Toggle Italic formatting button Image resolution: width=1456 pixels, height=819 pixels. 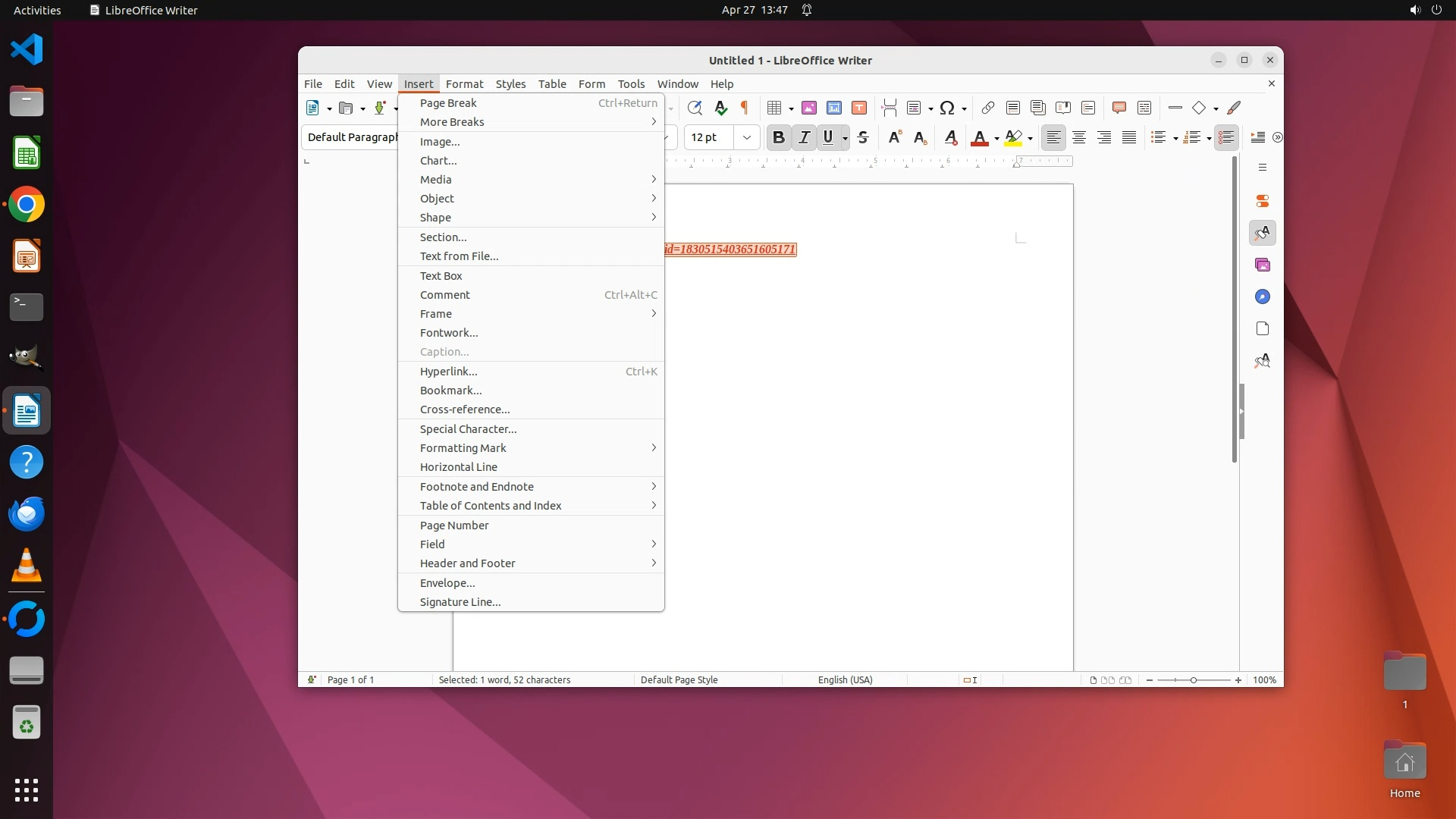pyautogui.click(x=804, y=137)
